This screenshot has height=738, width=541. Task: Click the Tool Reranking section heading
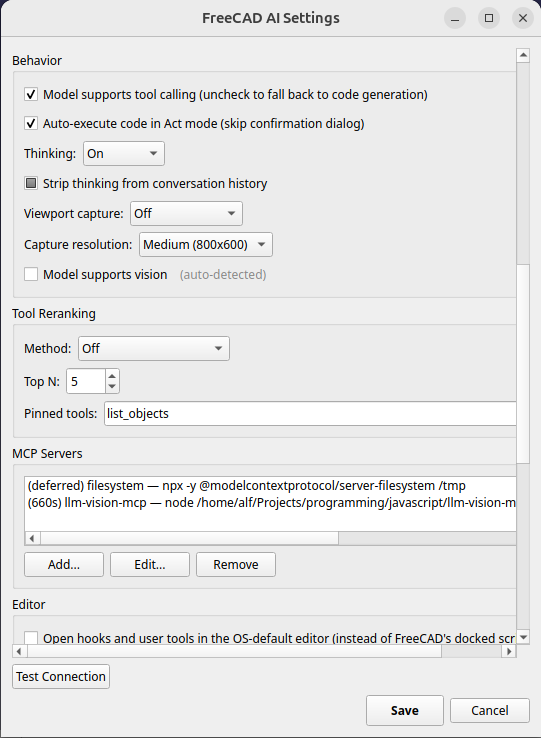click(54, 313)
